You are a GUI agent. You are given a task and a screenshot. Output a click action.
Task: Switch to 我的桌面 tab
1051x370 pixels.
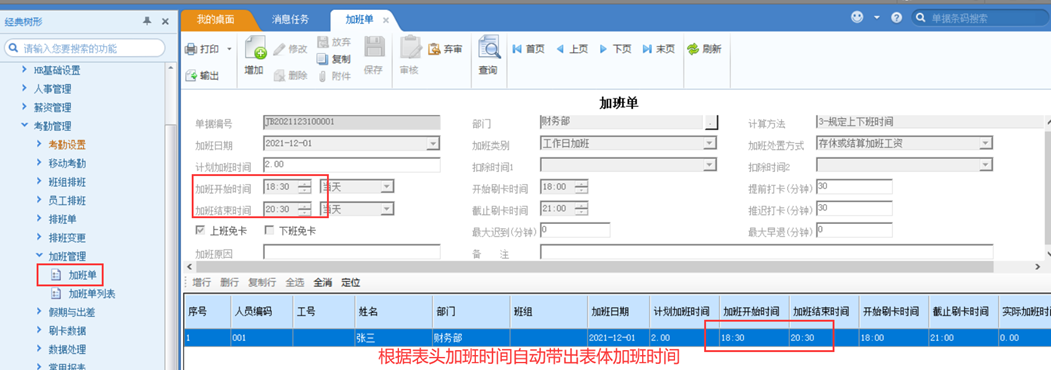(215, 19)
